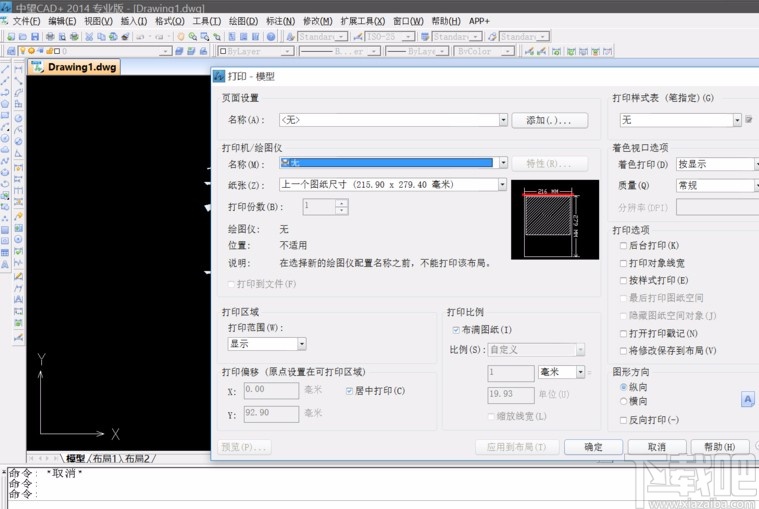The width and height of the screenshot is (759, 509).
Task: Open plot style table dropdown showing 无
Action: 737,120
